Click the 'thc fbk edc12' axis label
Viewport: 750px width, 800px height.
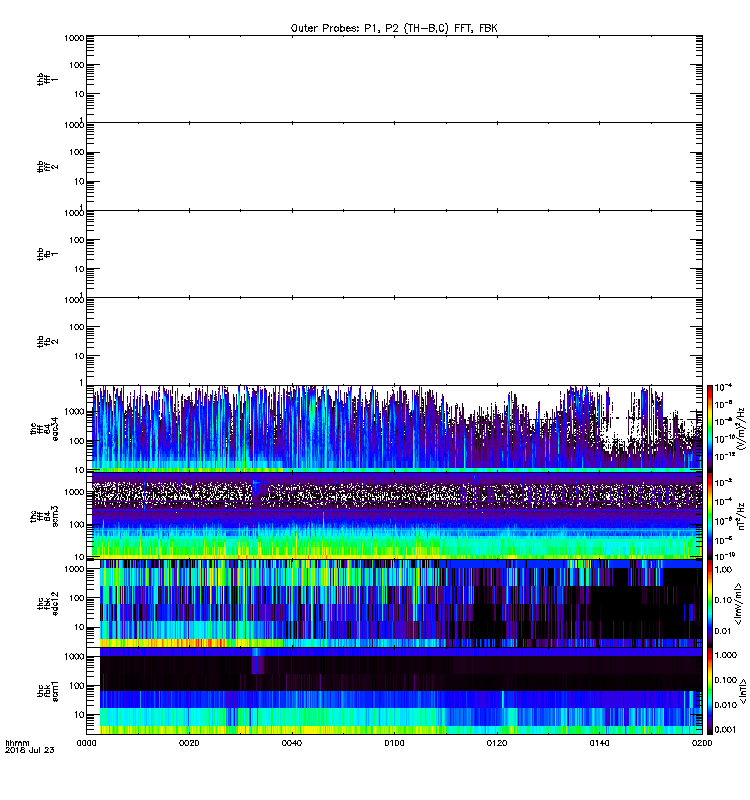pos(47,604)
